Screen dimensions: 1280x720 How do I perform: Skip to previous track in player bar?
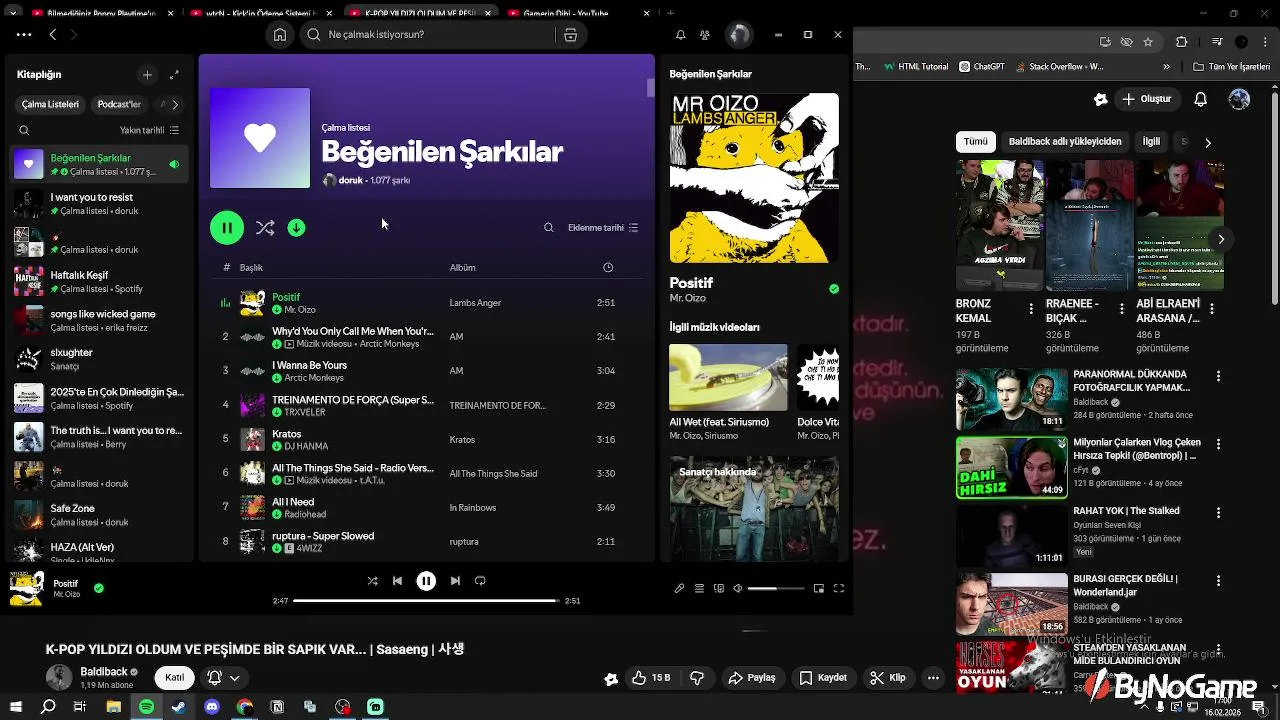pos(397,581)
